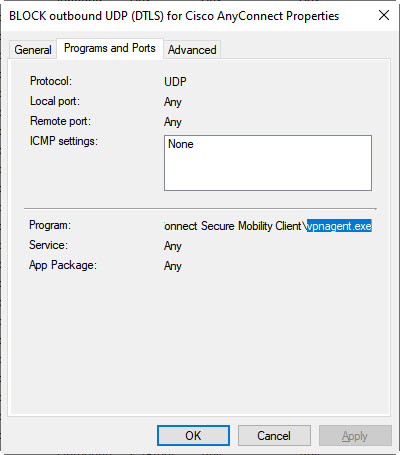The width and height of the screenshot is (400, 455).
Task: Click the OK button
Action: point(193,436)
